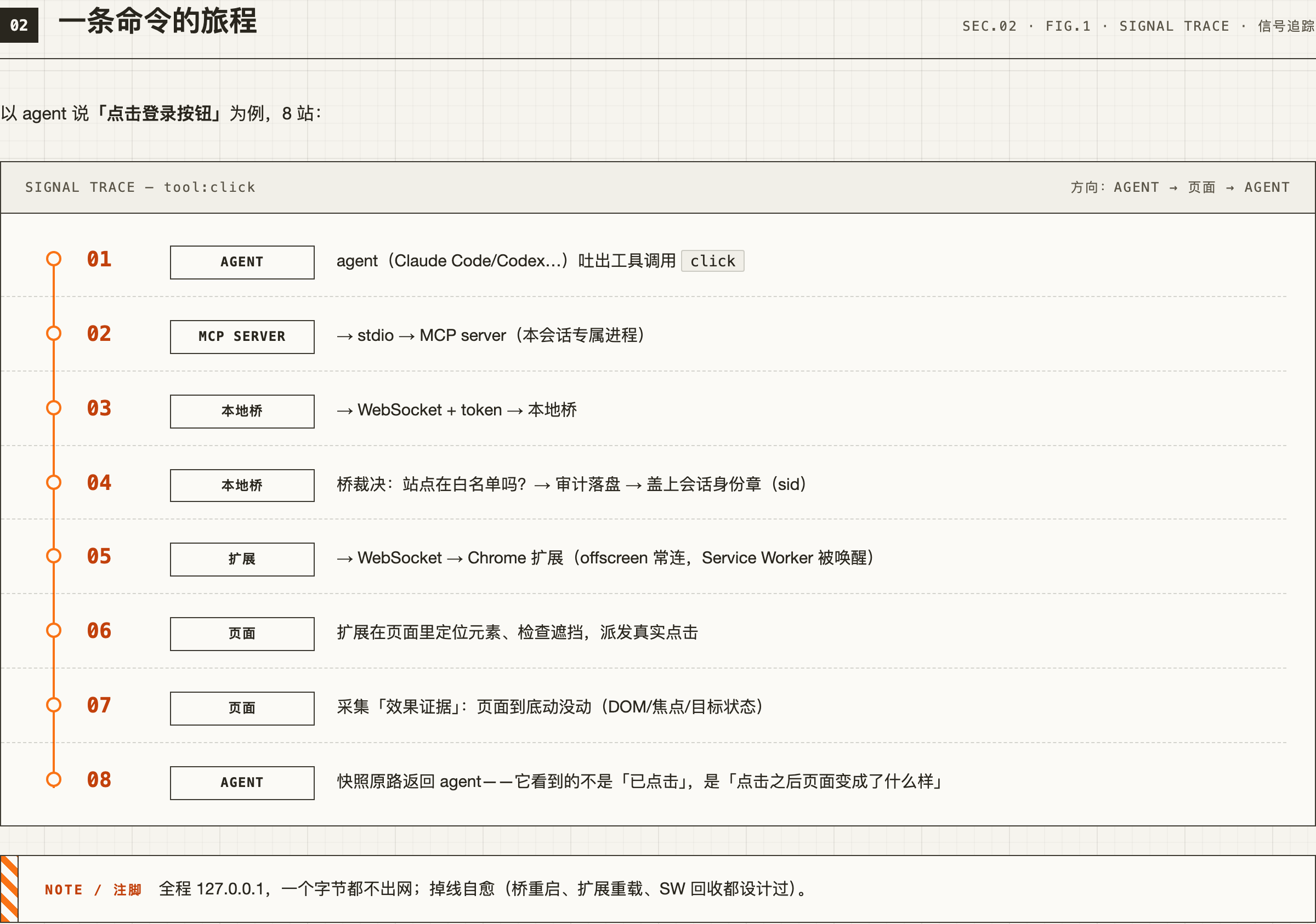Screen dimensions: 1316x924
Task: Click the inline code chip click
Action: [x=712, y=261]
